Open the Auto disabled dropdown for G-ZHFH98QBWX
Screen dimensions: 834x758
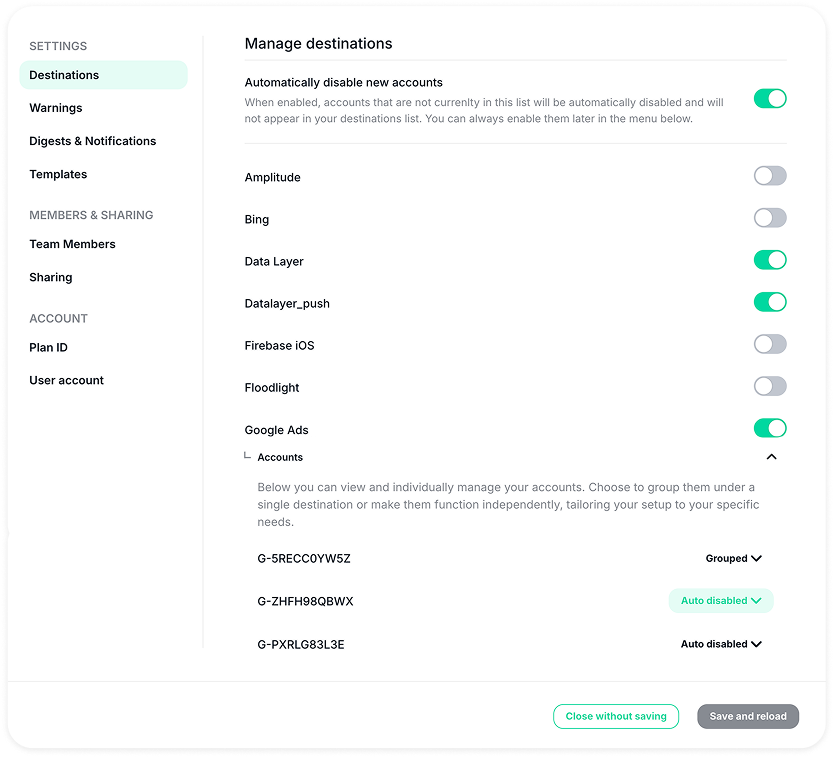(x=721, y=600)
